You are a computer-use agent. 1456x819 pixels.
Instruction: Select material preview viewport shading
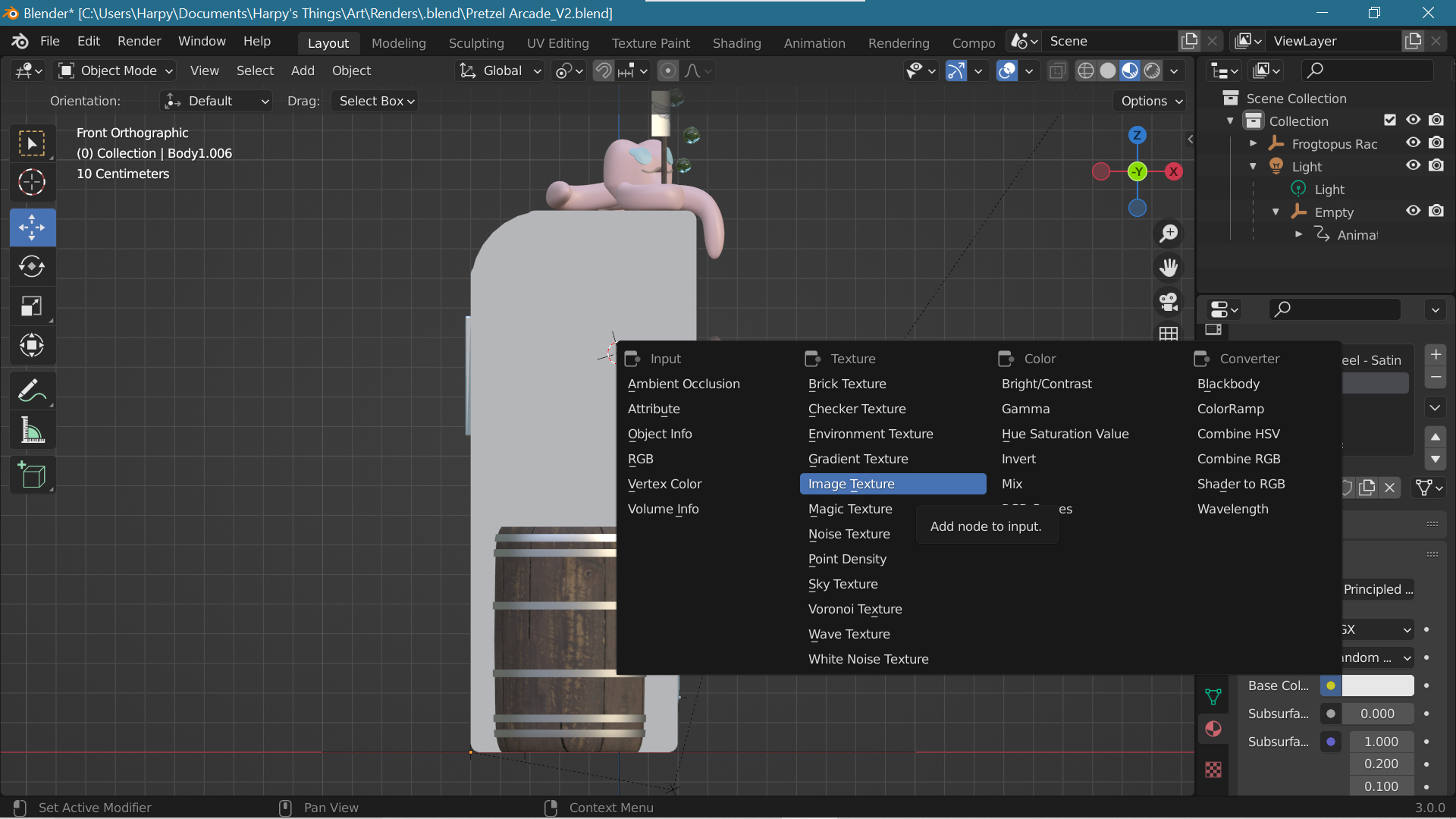[1130, 71]
